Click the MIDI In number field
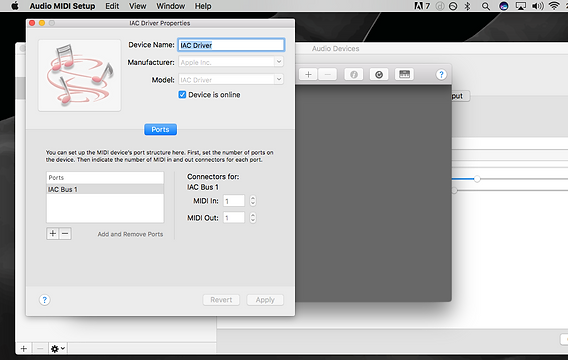The width and height of the screenshot is (568, 360). (x=234, y=201)
